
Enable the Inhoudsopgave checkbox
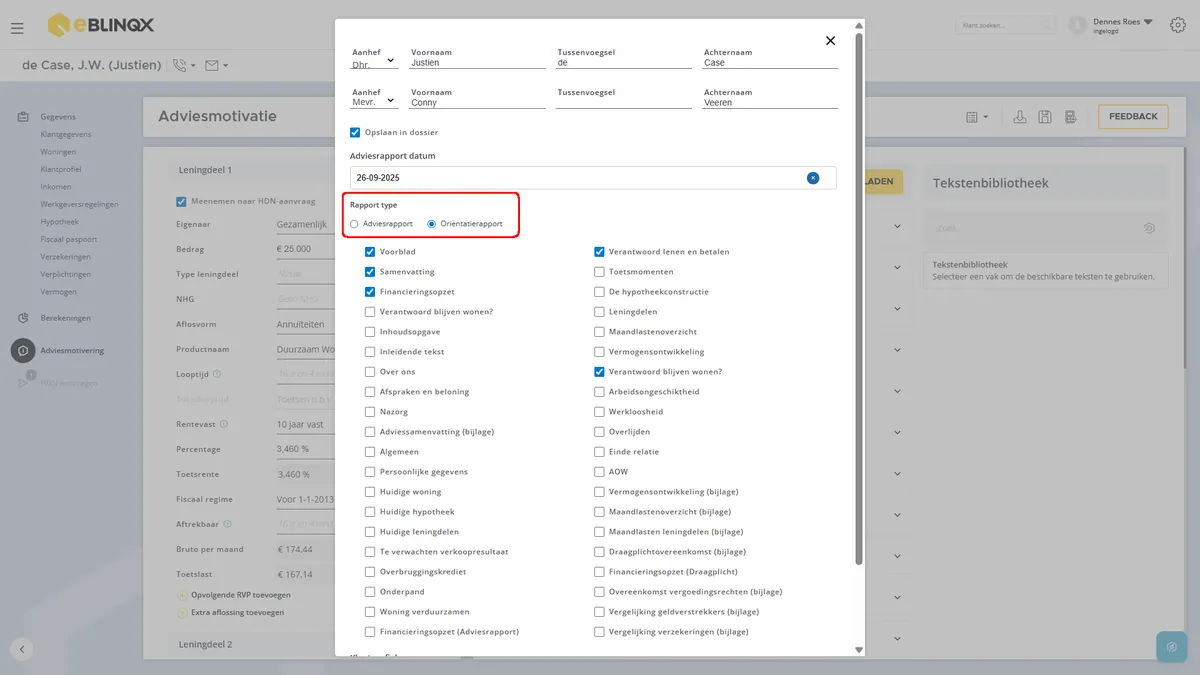click(x=370, y=332)
